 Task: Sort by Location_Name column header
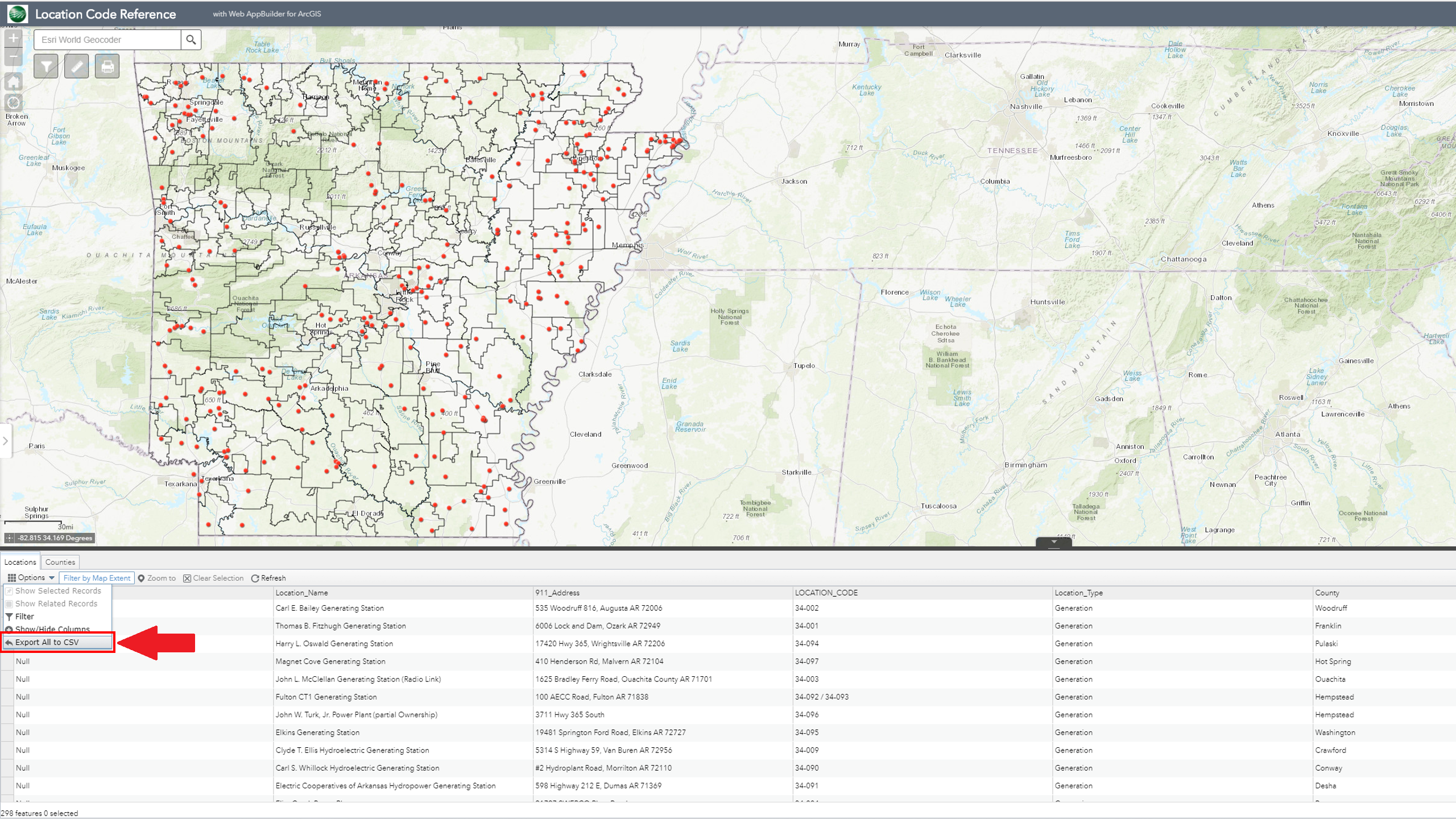click(403, 593)
